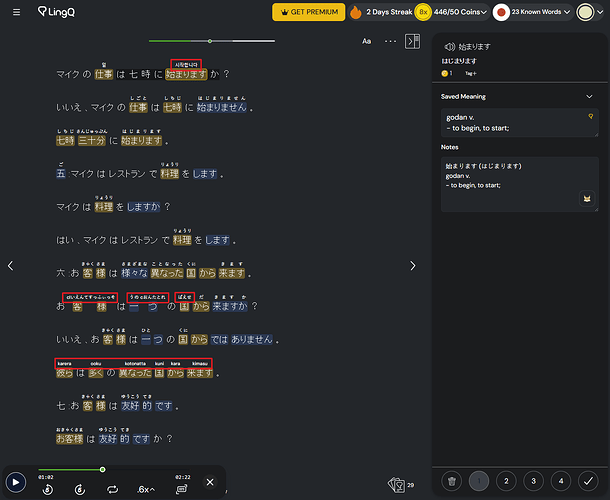Screen dimensions: 610x500
Task: Open the .6x playback speed menu
Action: 146,489
